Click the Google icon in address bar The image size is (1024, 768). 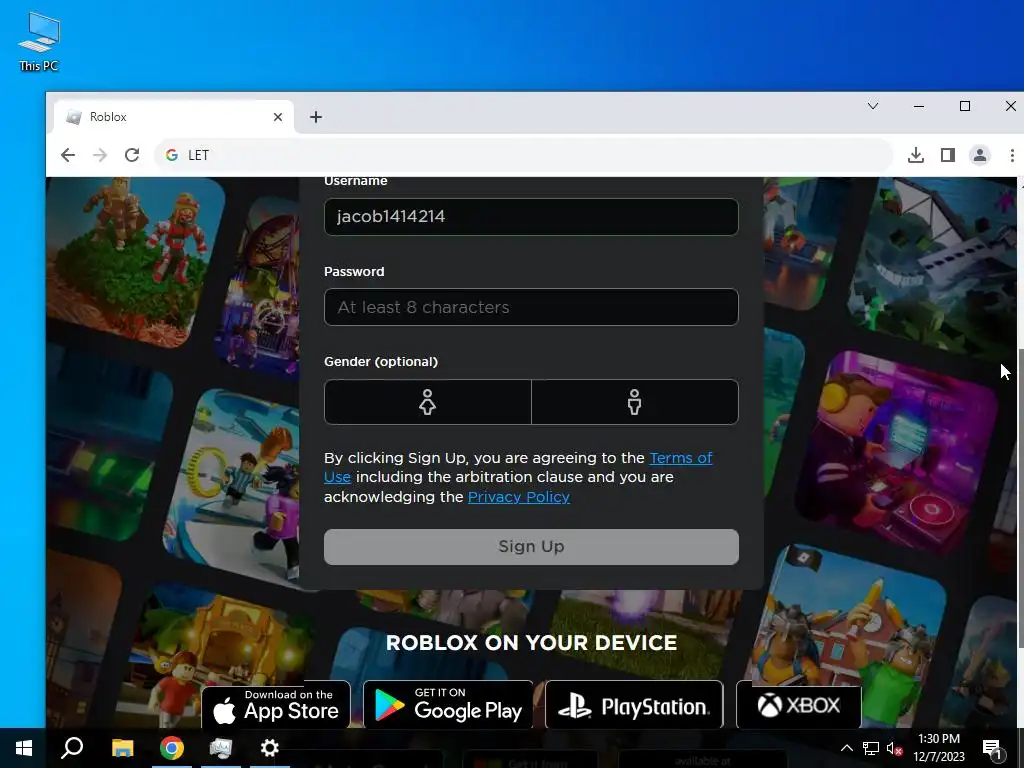(x=172, y=155)
